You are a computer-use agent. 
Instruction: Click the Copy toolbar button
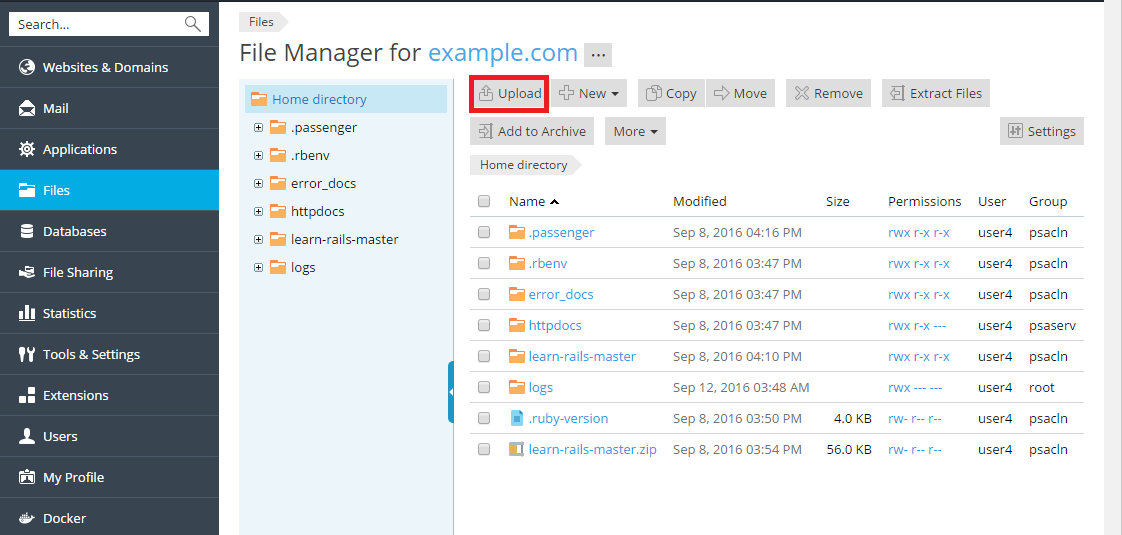(671, 94)
